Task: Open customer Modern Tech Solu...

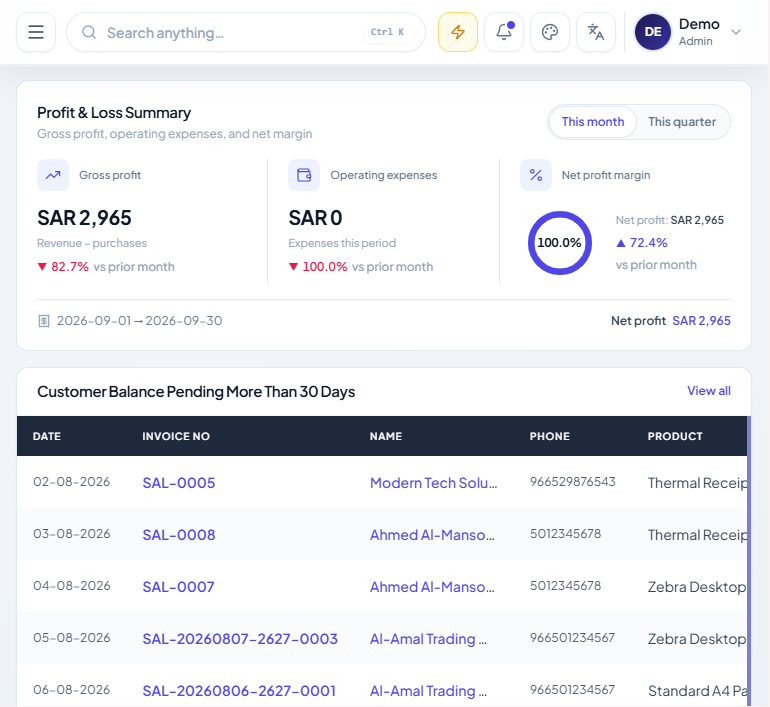Action: click(434, 483)
